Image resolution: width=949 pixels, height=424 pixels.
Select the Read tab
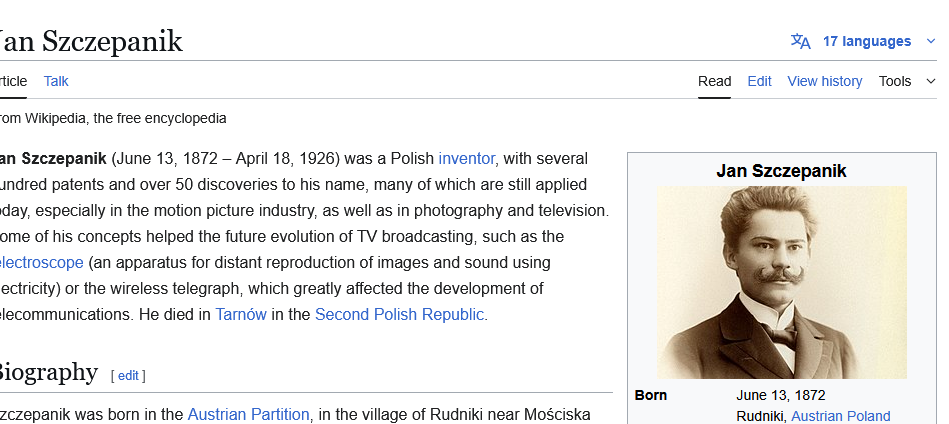click(x=714, y=81)
